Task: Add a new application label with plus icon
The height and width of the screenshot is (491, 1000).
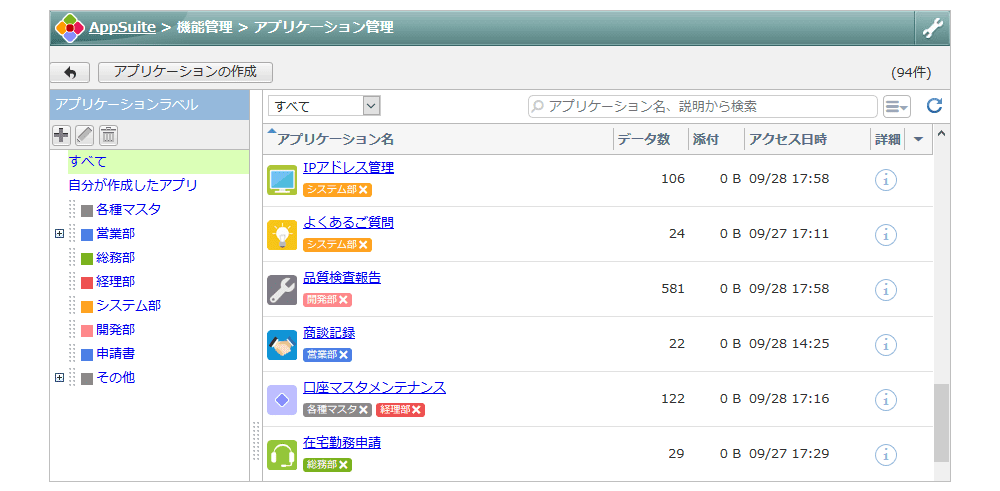Action: [x=61, y=136]
